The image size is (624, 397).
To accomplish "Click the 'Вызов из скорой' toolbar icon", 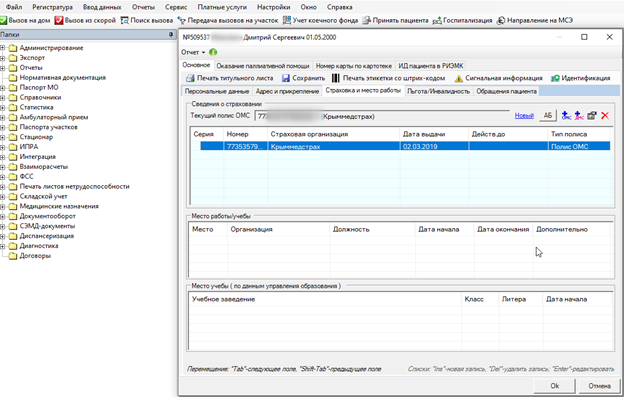I will (x=59, y=20).
